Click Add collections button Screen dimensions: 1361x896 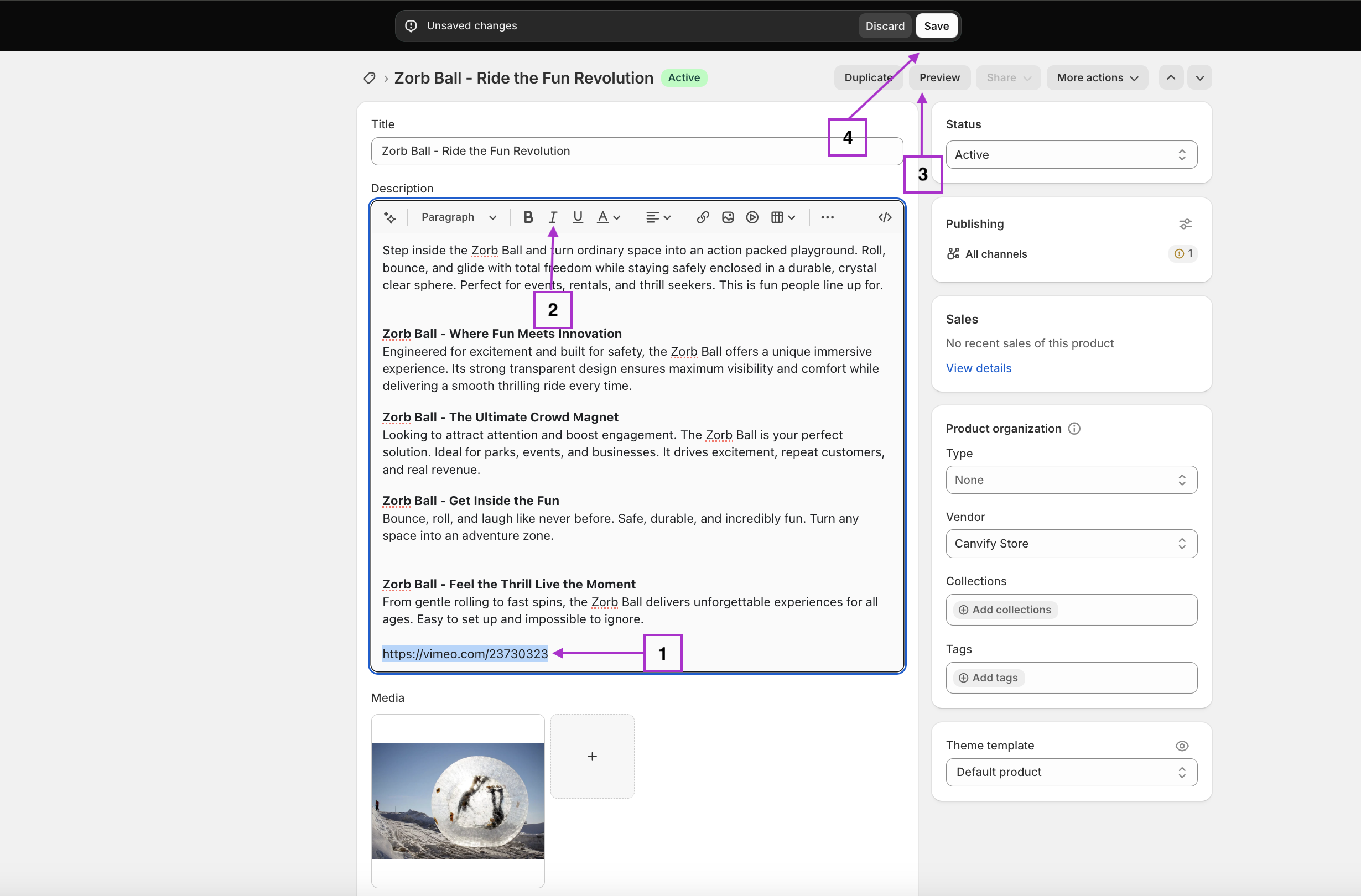pyautogui.click(x=1005, y=610)
